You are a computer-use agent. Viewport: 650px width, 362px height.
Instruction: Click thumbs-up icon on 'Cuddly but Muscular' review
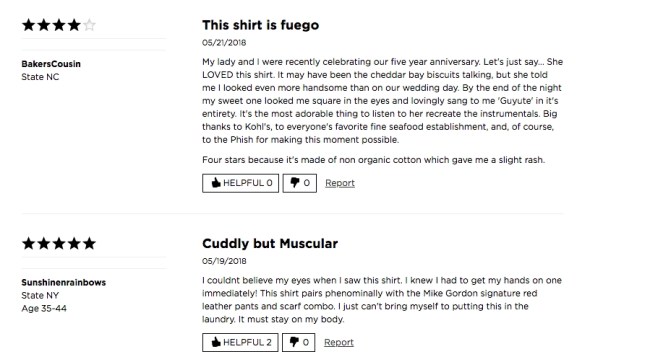(x=216, y=342)
